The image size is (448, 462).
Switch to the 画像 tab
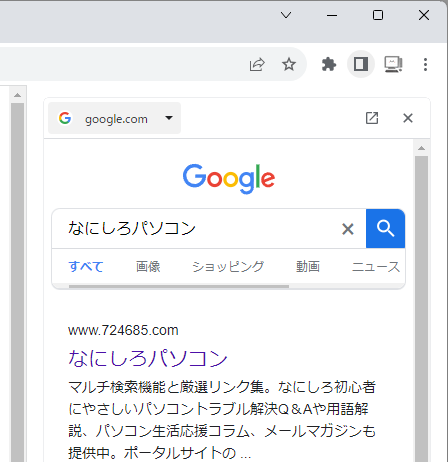(148, 267)
